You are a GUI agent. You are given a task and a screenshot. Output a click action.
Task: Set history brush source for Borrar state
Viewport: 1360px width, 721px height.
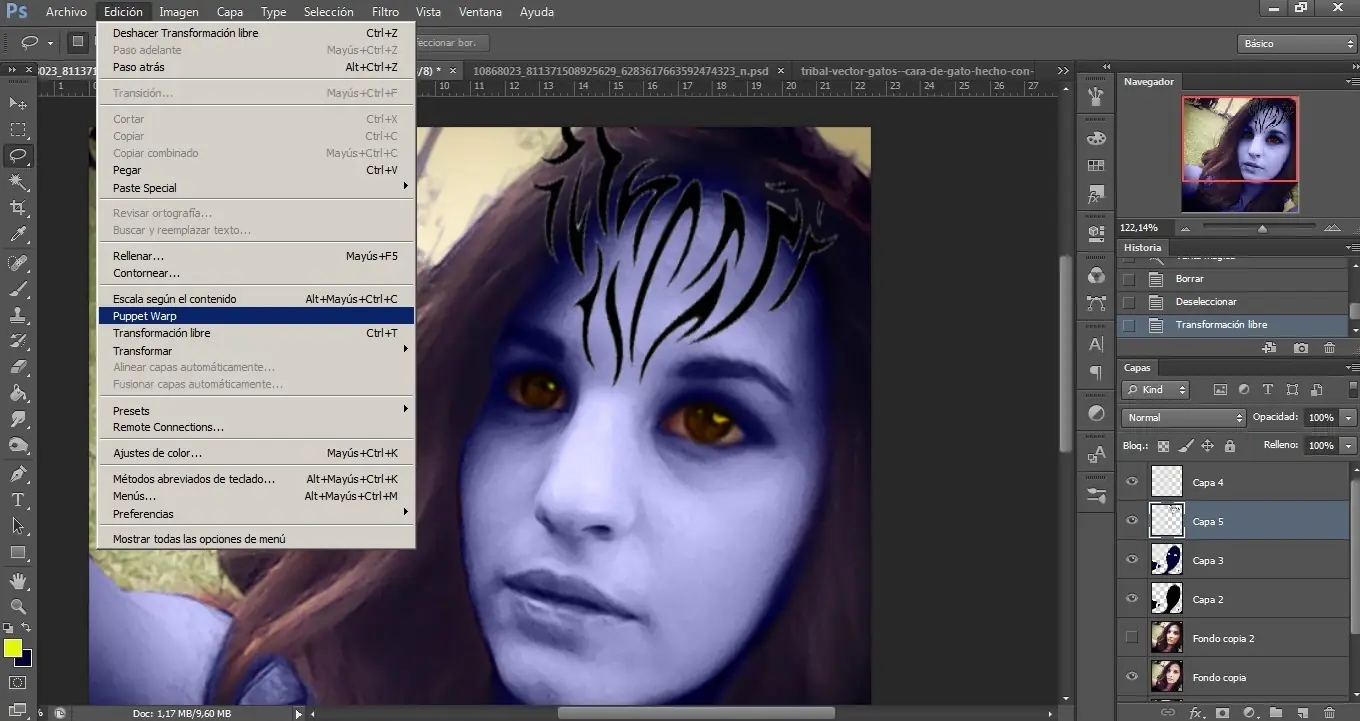pos(1129,279)
